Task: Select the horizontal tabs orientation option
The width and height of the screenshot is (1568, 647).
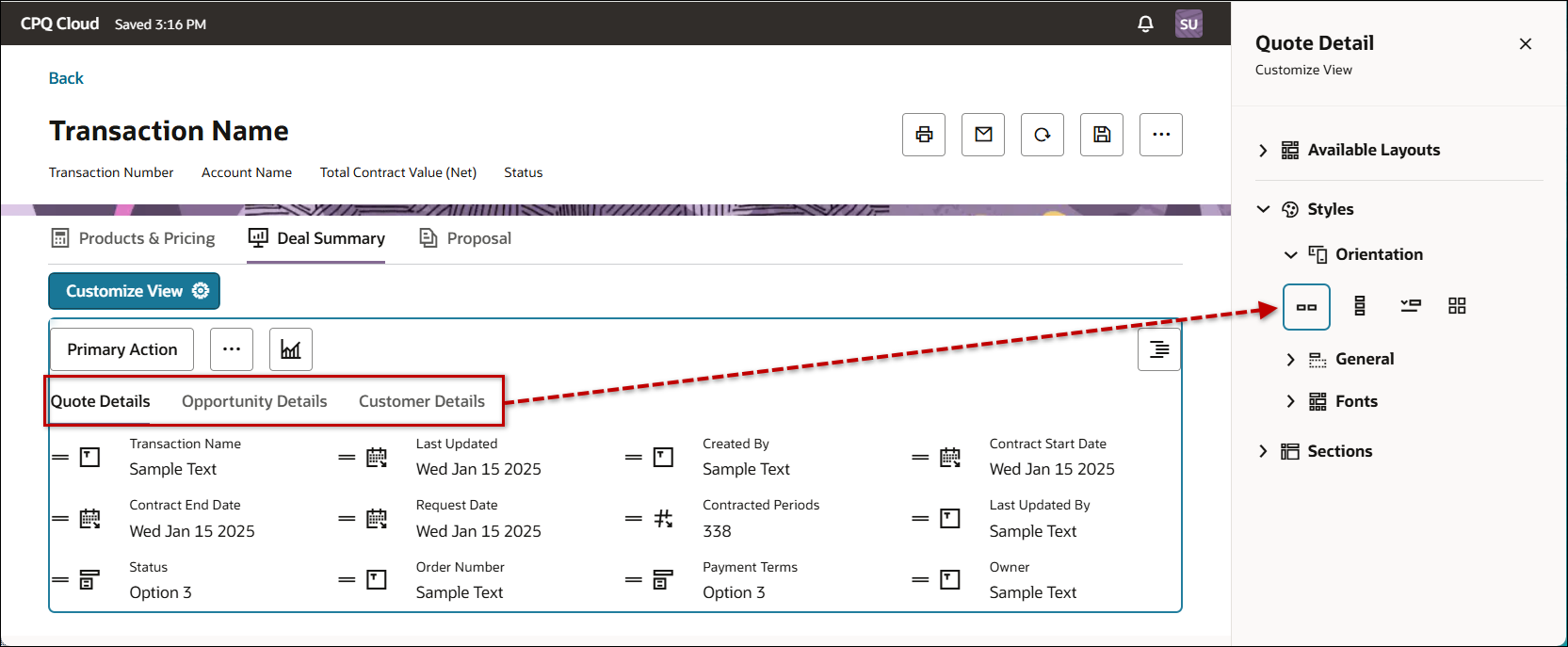Action: click(x=1306, y=307)
